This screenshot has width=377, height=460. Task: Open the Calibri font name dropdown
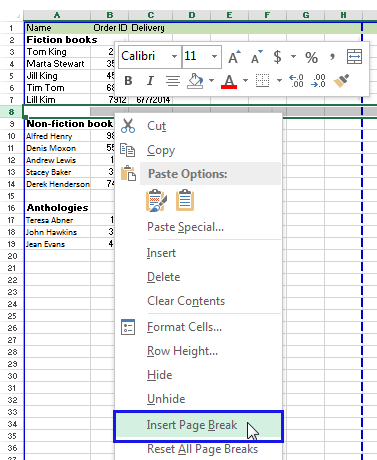coord(174,56)
